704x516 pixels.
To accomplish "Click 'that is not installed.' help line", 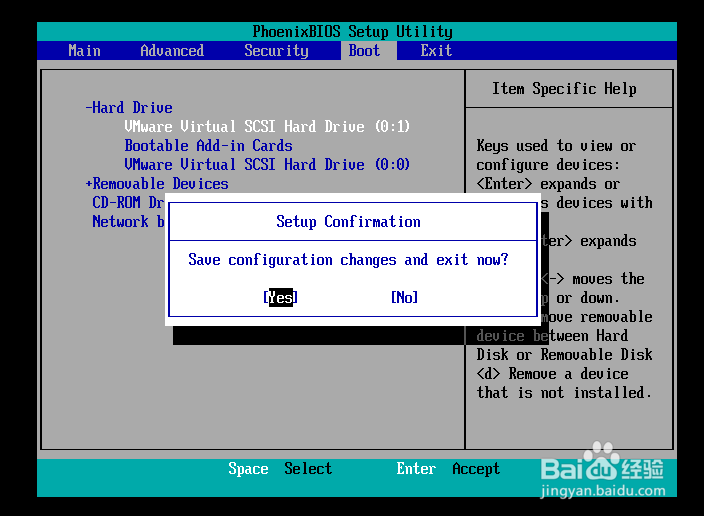I will [564, 393].
